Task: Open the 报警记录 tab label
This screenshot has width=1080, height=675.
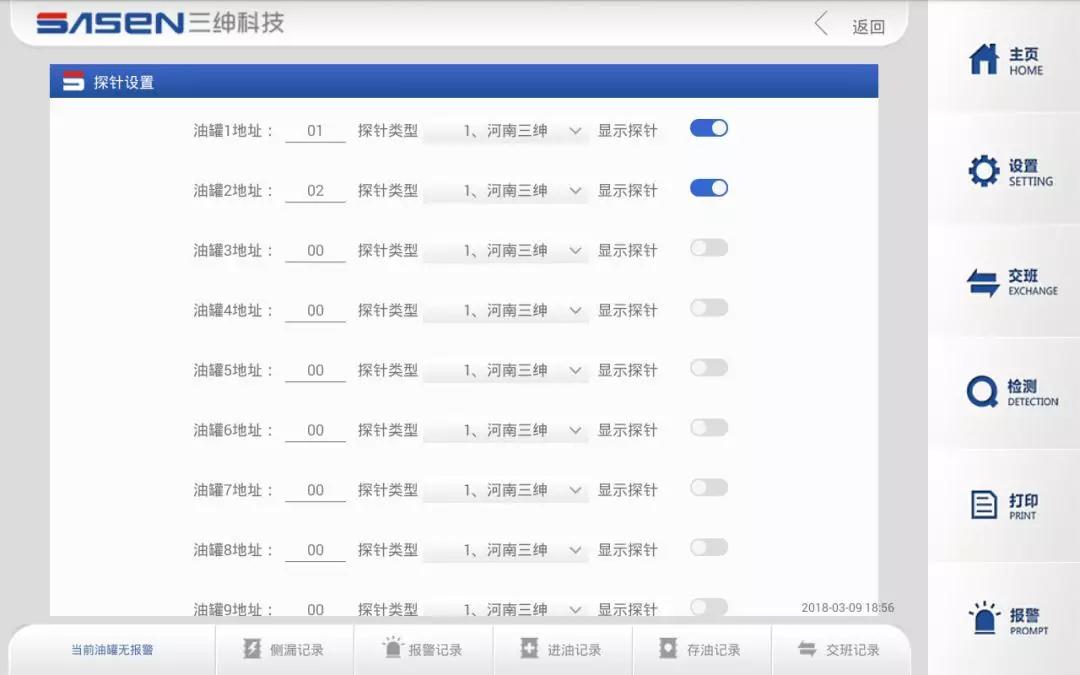Action: coord(435,650)
